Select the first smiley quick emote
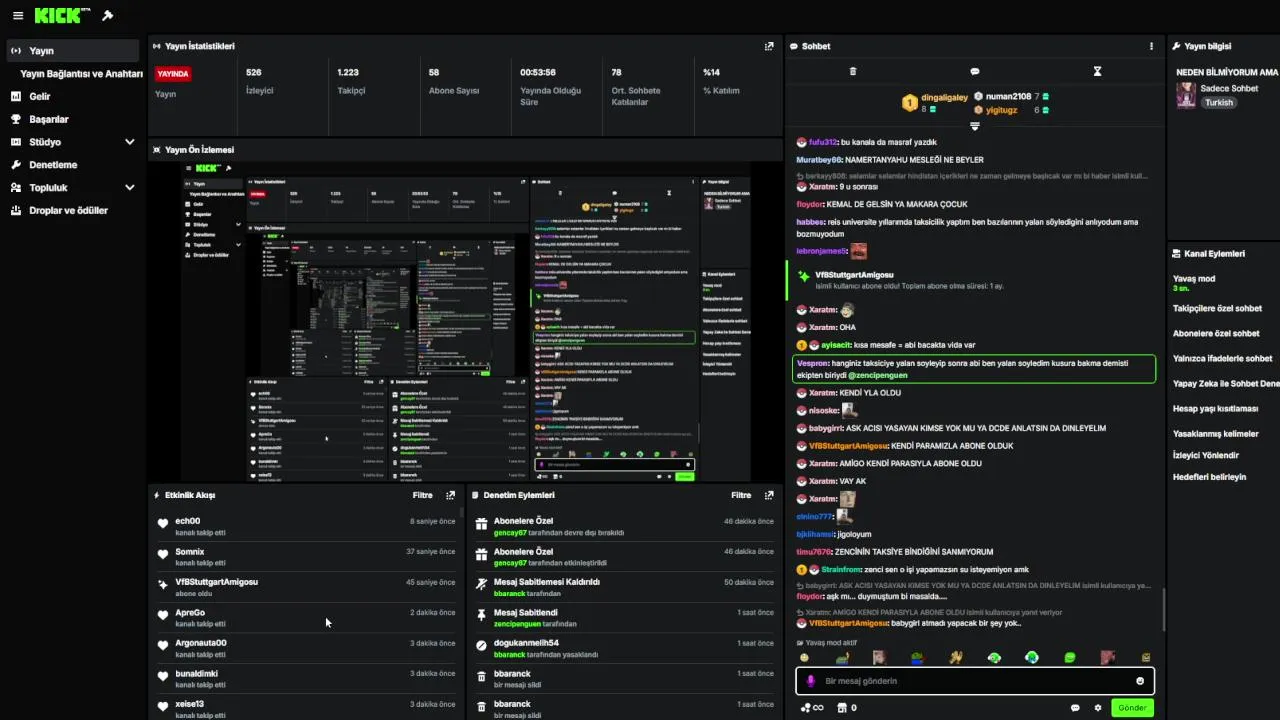 click(x=804, y=658)
